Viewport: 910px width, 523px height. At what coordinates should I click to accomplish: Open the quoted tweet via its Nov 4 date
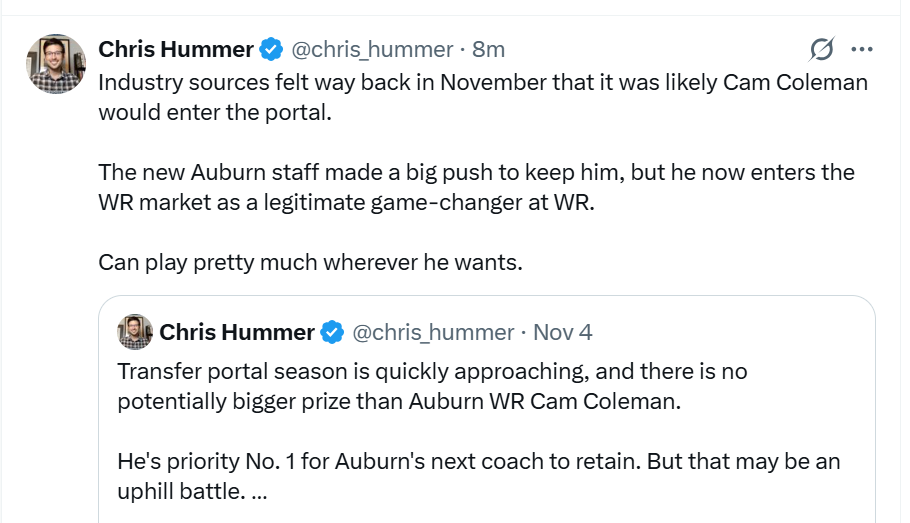point(563,332)
